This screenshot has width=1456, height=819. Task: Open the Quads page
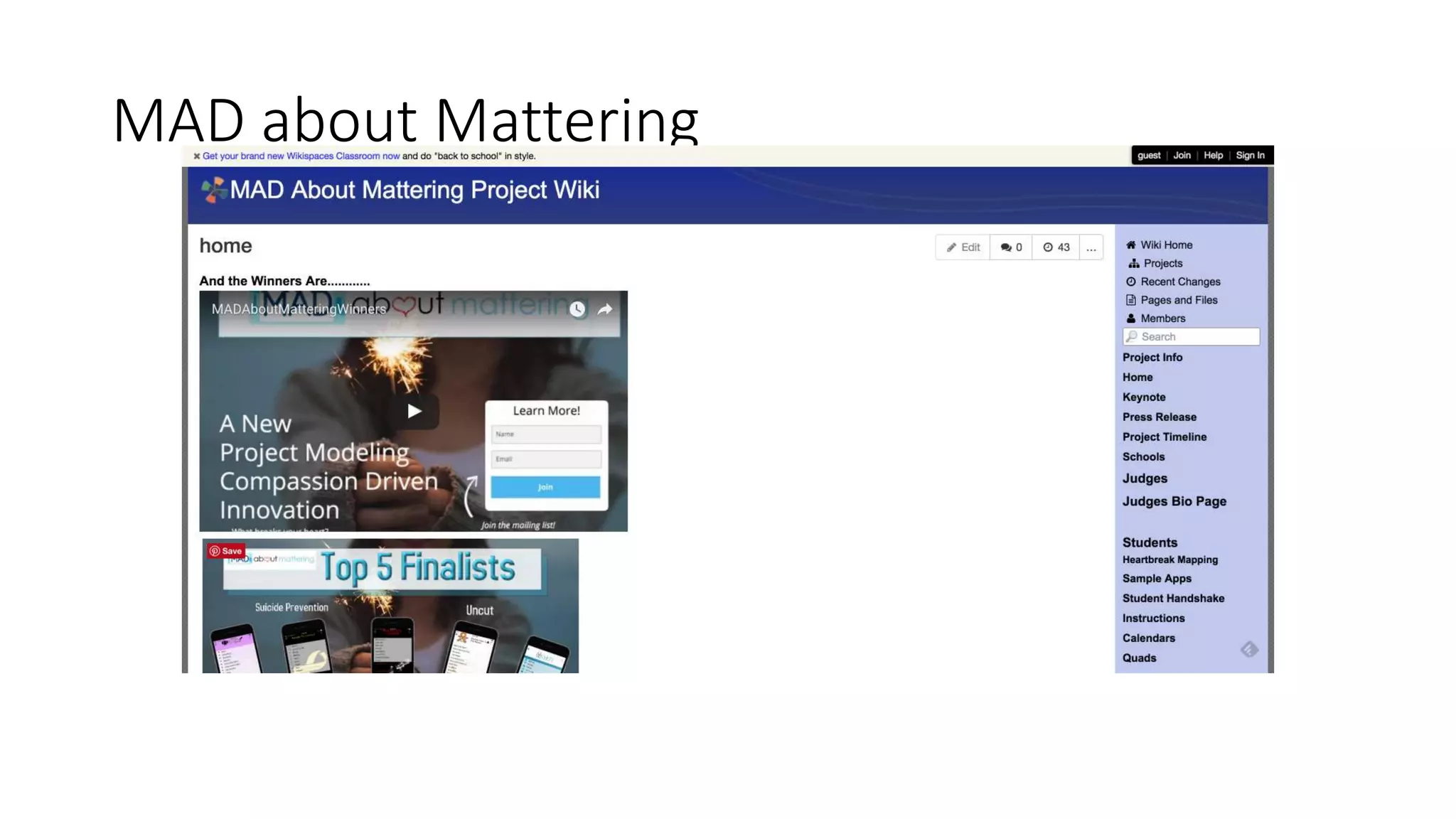[1140, 658]
